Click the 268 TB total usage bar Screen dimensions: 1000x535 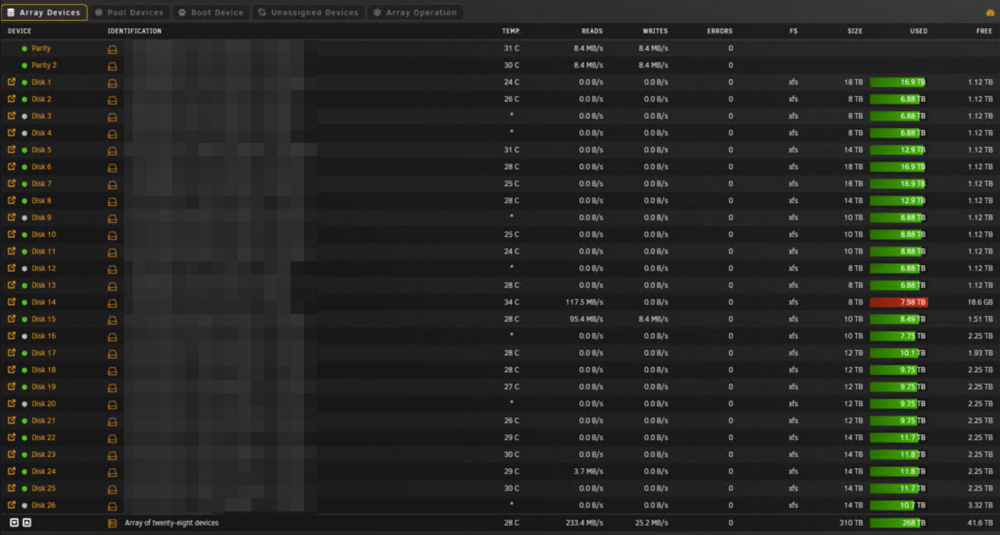click(x=899, y=523)
